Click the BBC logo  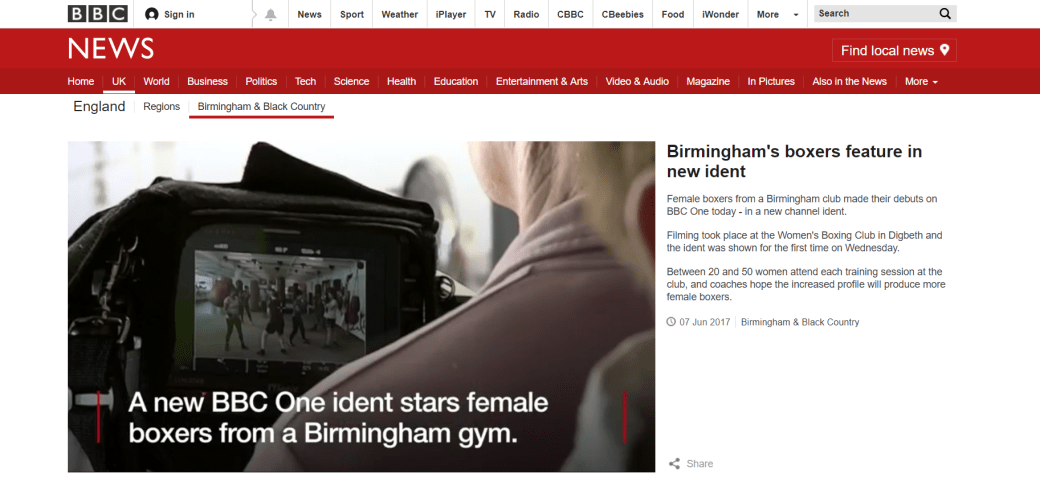coord(98,14)
